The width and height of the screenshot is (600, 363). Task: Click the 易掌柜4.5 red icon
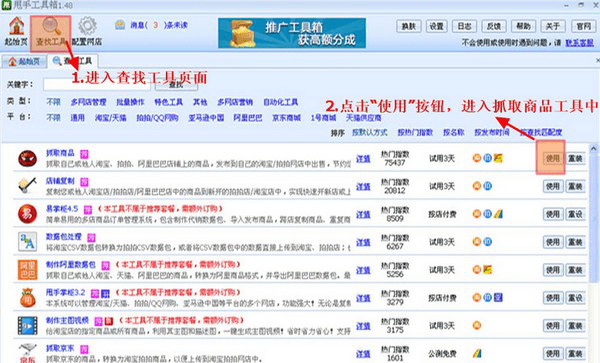28,214
